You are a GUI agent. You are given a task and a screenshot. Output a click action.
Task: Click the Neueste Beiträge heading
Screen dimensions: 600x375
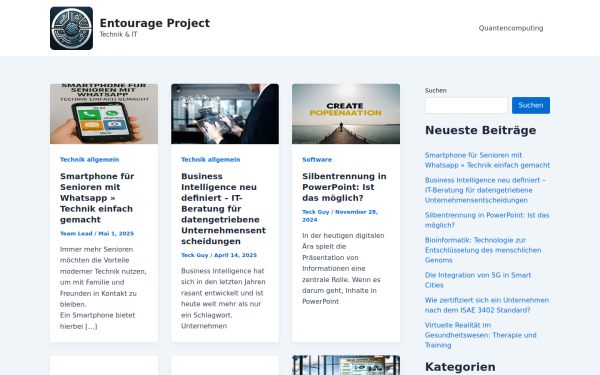[480, 130]
